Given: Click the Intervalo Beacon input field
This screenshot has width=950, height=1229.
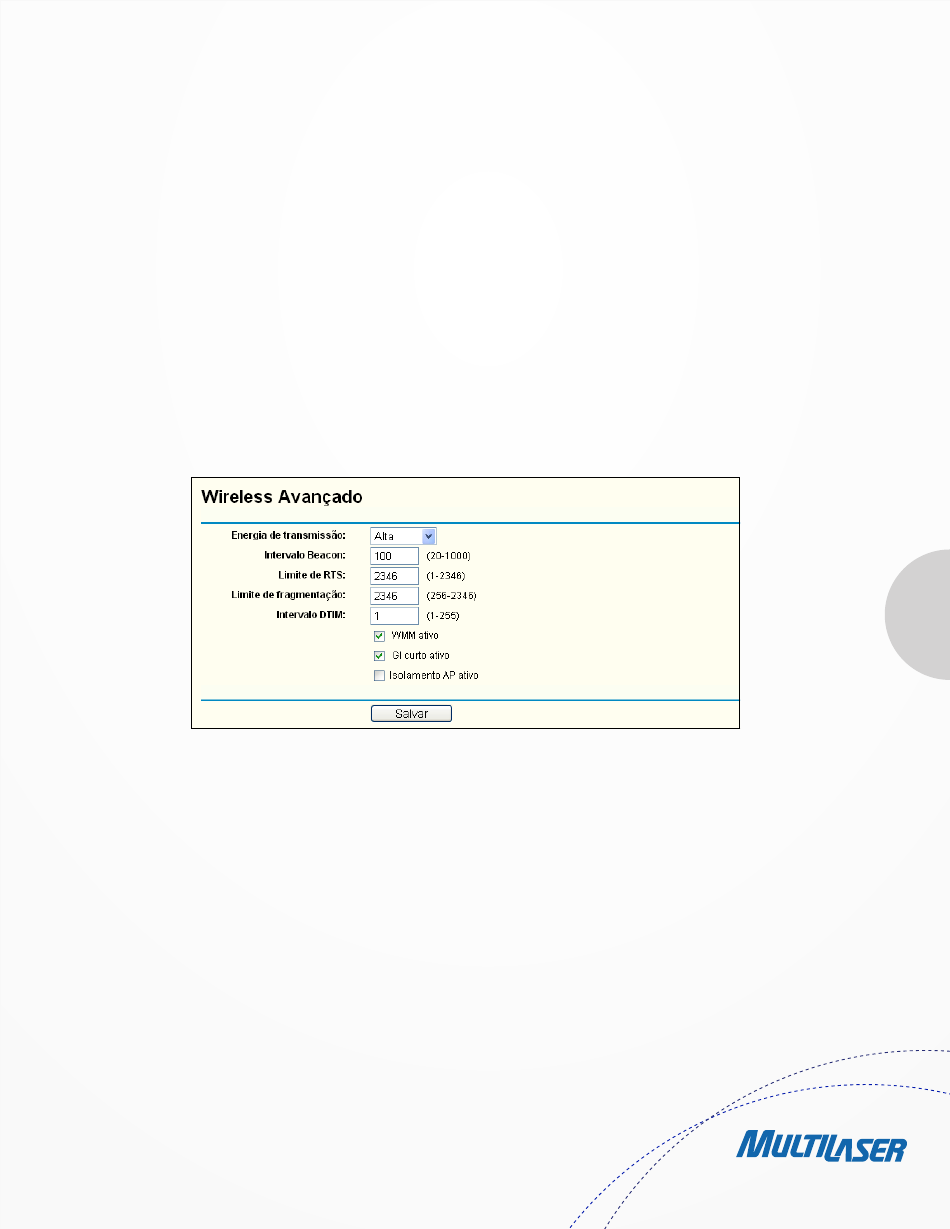Looking at the screenshot, I should 394,556.
